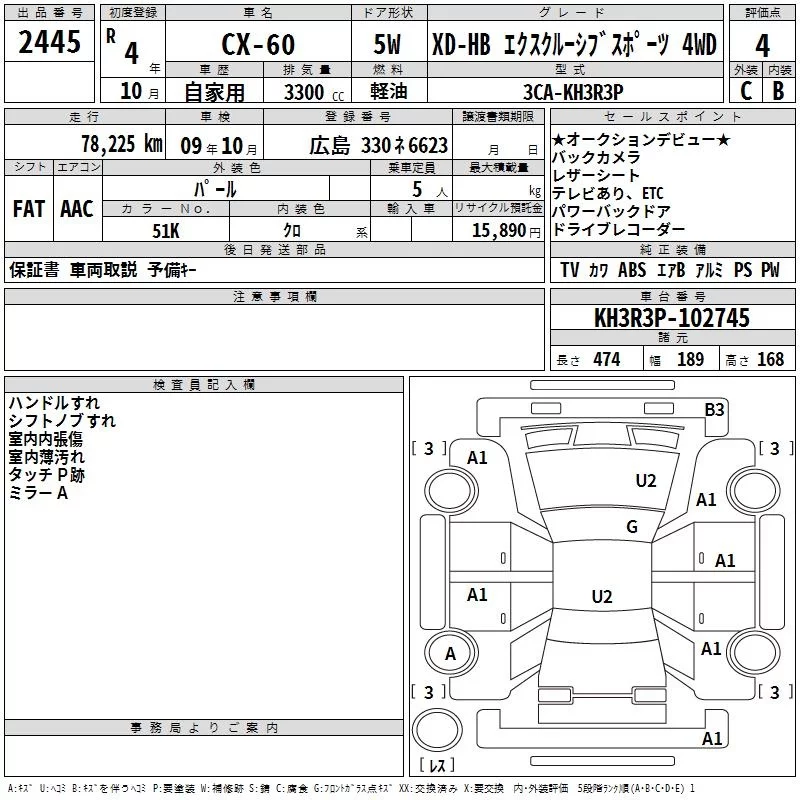Select the U2 mark on the roof
Screen dimensions: 800x800
(x=602, y=596)
